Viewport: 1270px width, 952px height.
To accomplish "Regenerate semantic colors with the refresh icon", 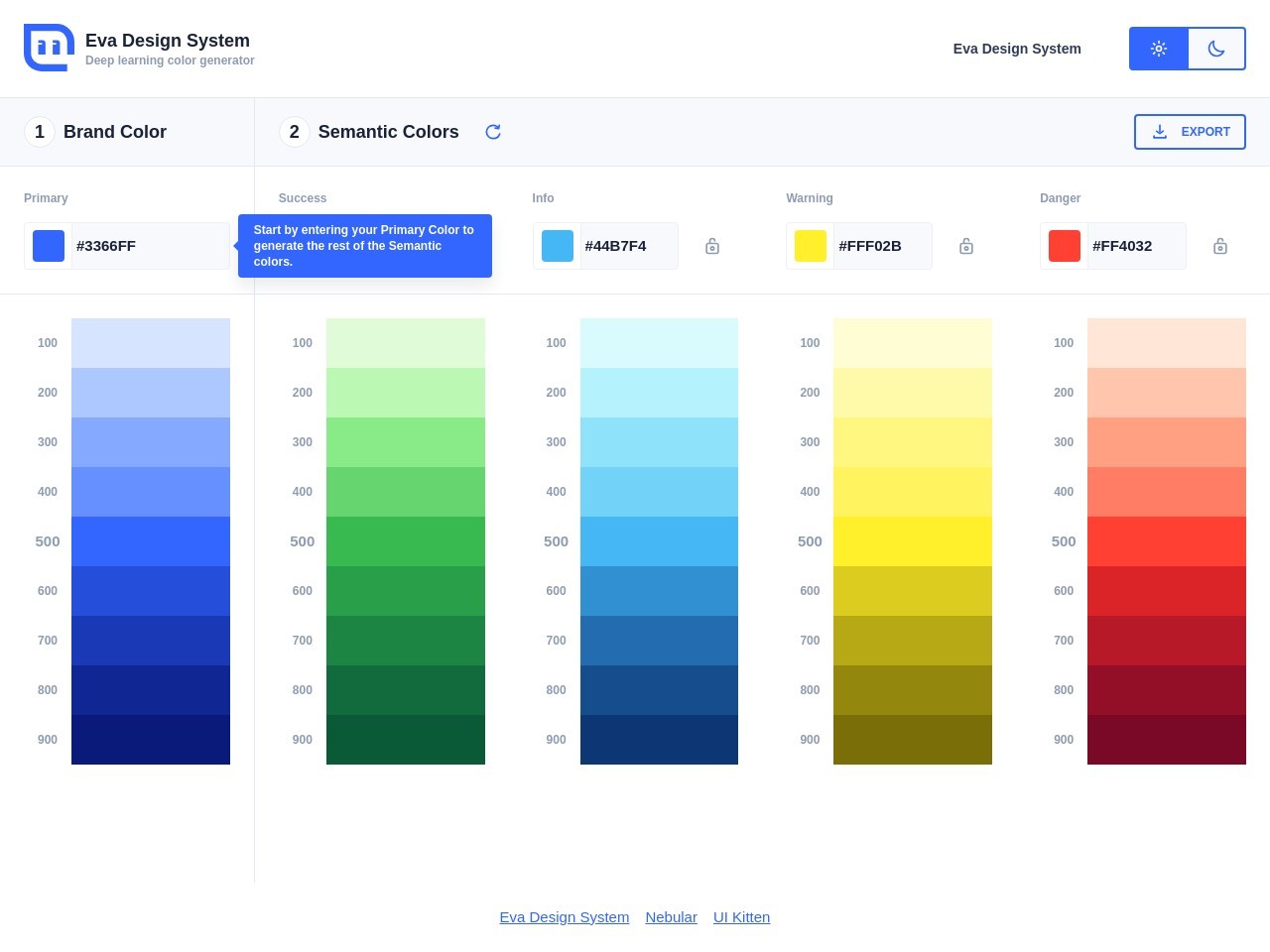I will 493,131.
